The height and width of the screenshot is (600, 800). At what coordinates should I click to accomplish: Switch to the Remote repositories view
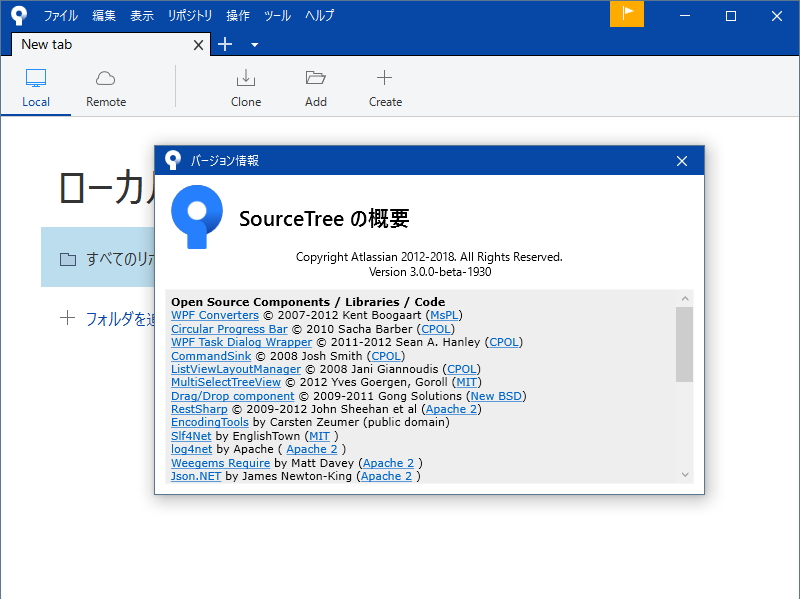(x=105, y=86)
